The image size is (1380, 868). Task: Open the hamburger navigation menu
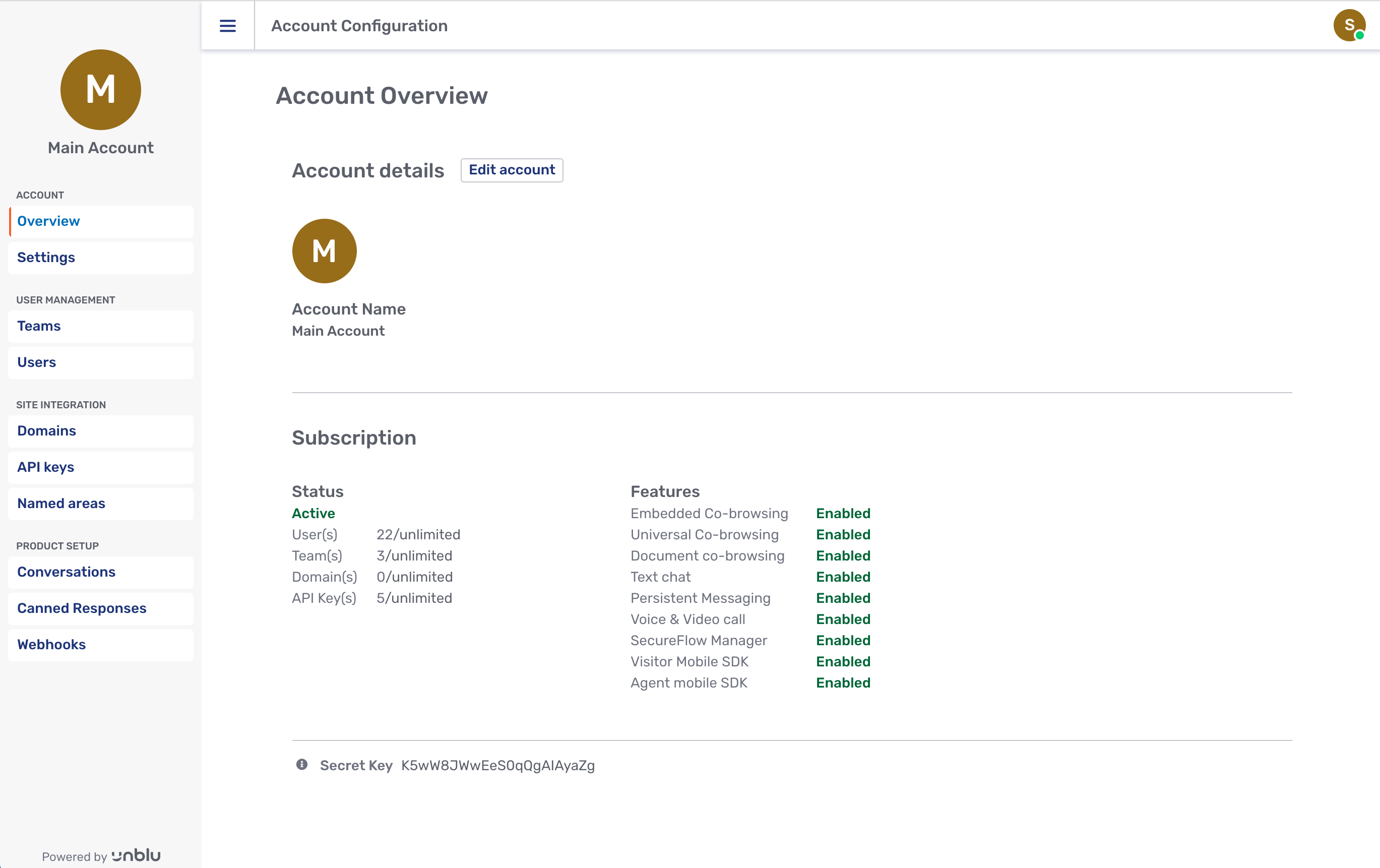click(x=227, y=25)
